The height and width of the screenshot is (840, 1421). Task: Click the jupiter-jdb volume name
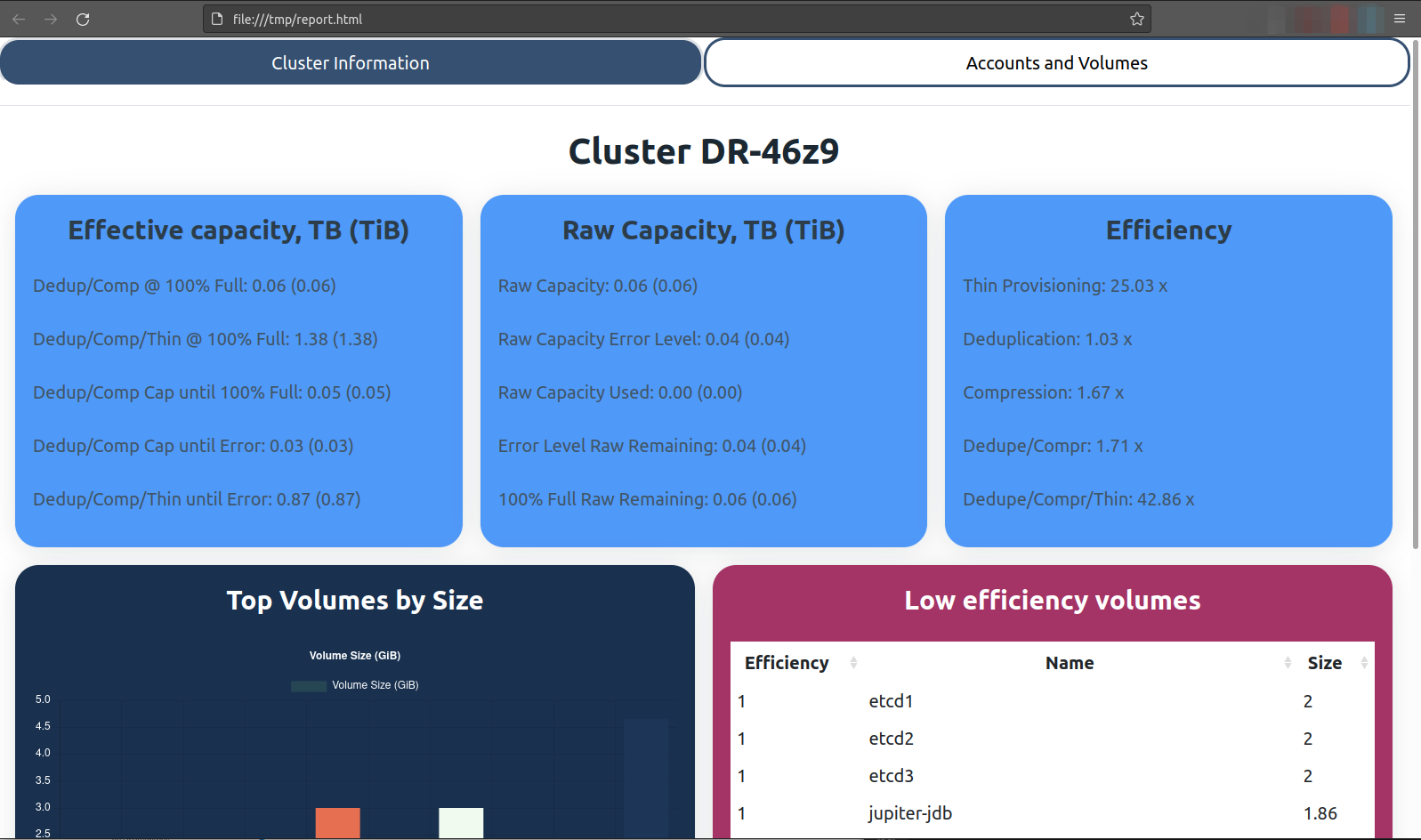pyautogui.click(x=910, y=813)
